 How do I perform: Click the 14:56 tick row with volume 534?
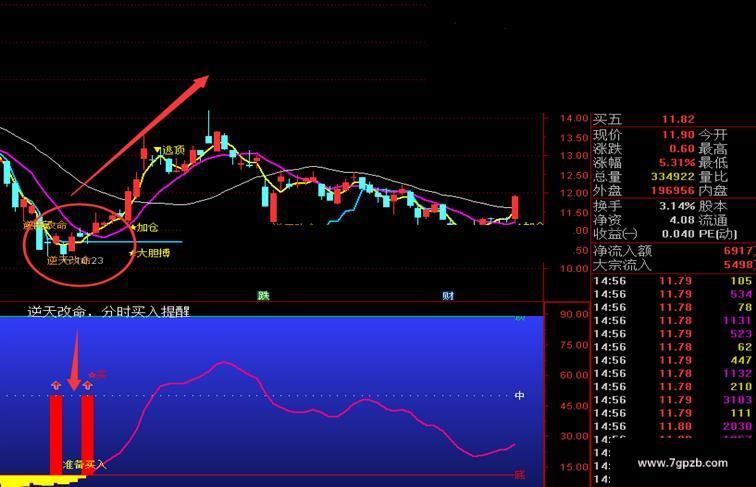click(x=673, y=294)
